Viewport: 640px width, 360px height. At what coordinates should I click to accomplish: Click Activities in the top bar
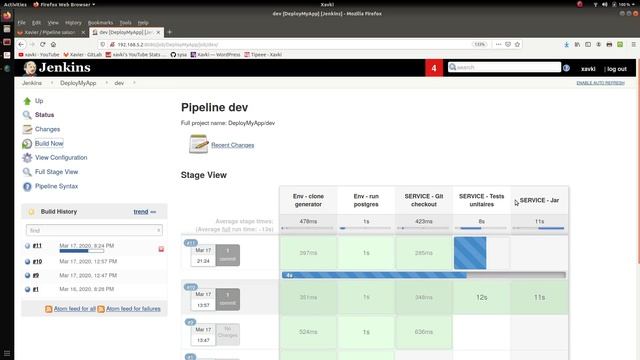(x=15, y=4)
